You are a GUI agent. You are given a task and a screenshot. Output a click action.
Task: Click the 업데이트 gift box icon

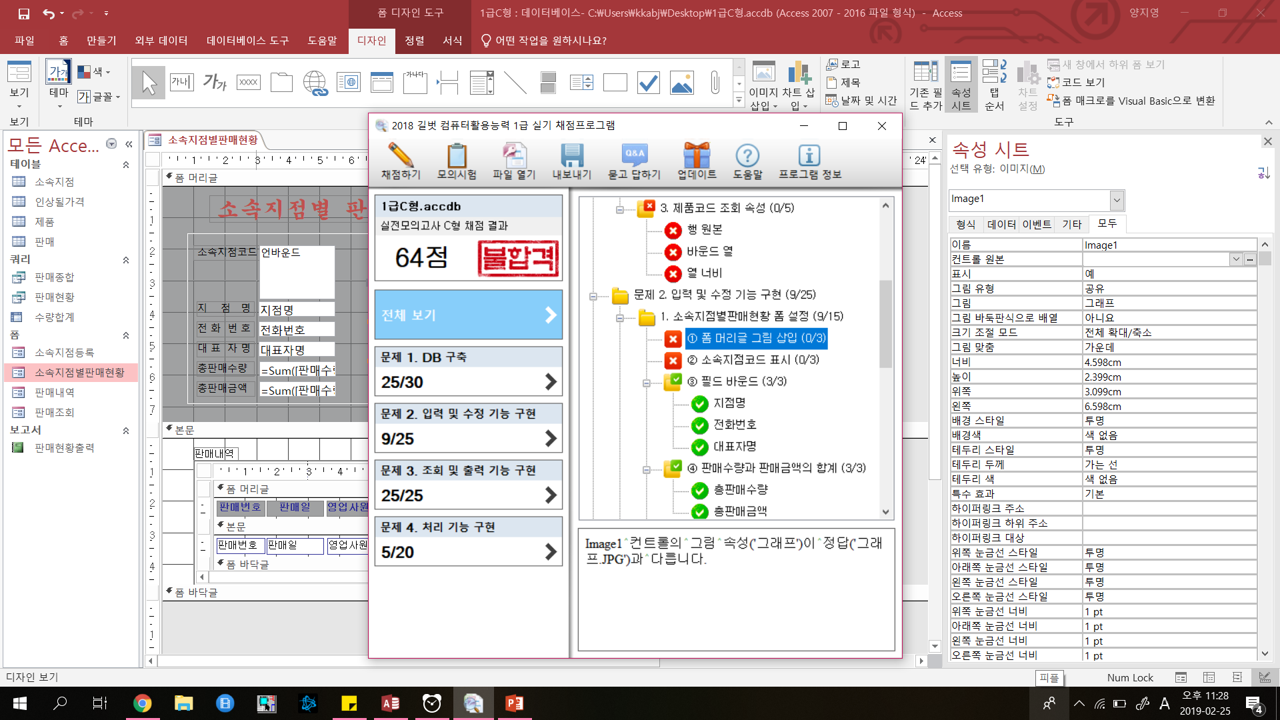tap(696, 158)
